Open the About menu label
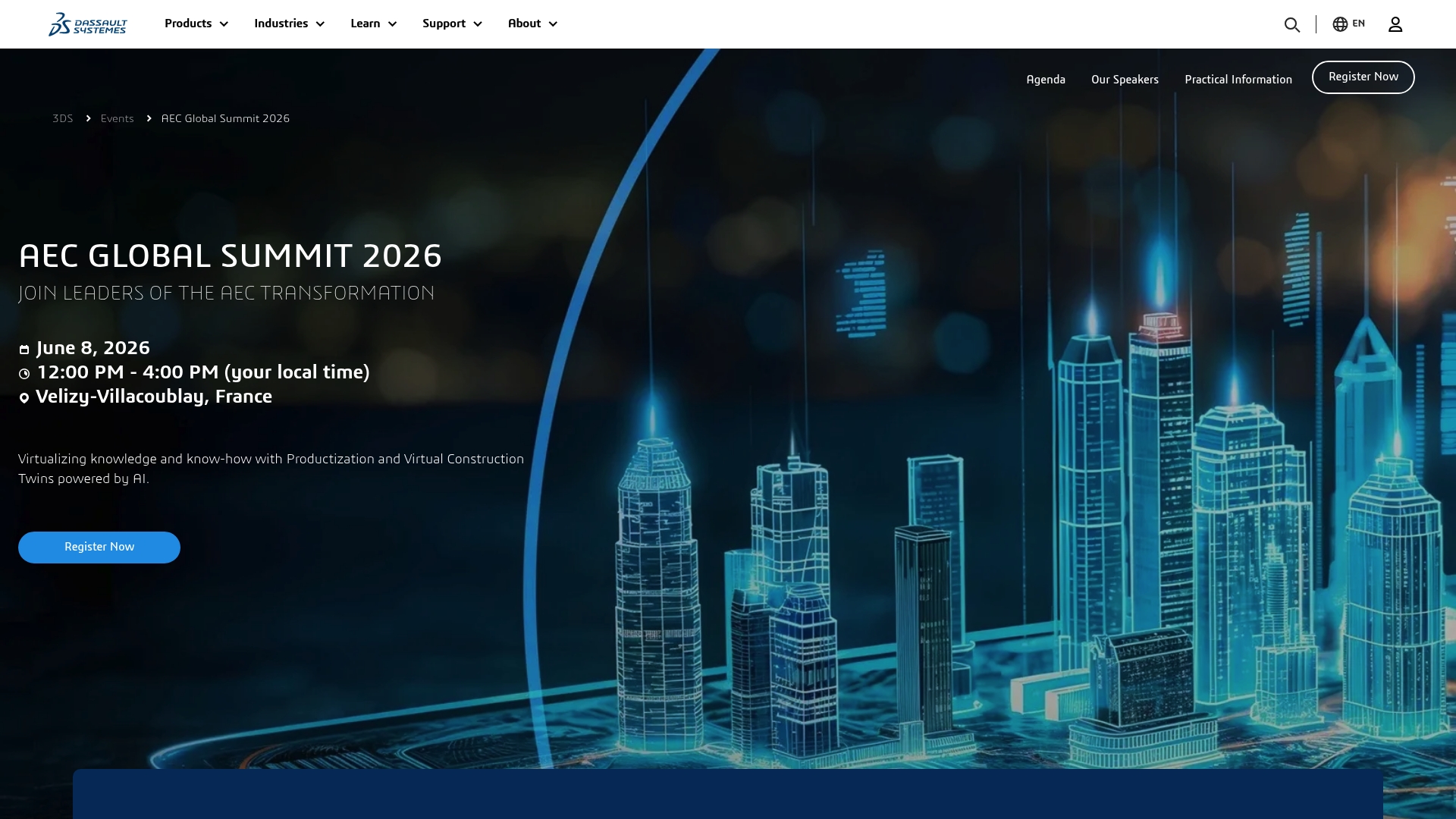This screenshot has height=819, width=1456. [525, 24]
